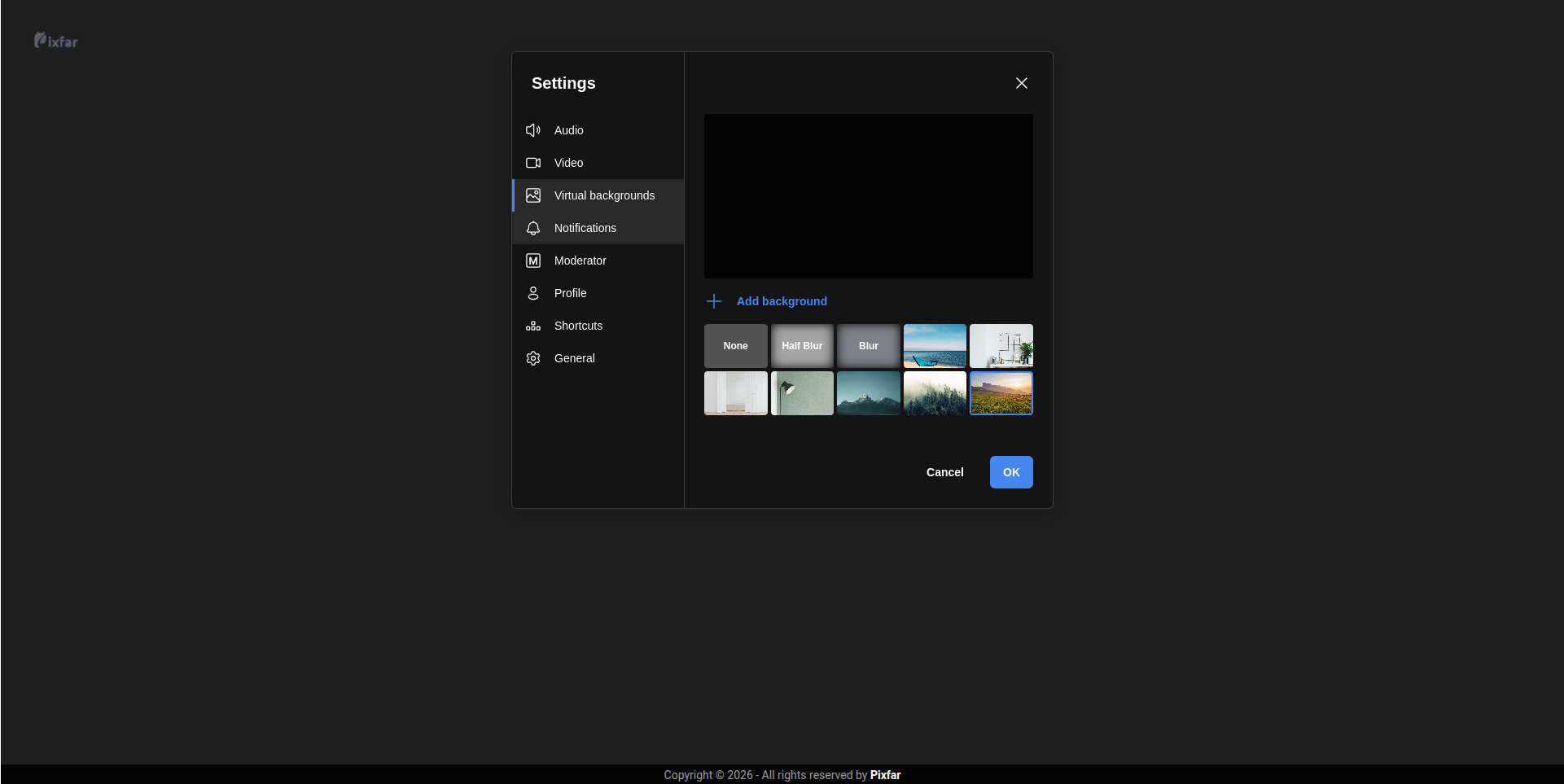Click the plus icon beside Add background
The image size is (1564, 784).
click(713, 301)
